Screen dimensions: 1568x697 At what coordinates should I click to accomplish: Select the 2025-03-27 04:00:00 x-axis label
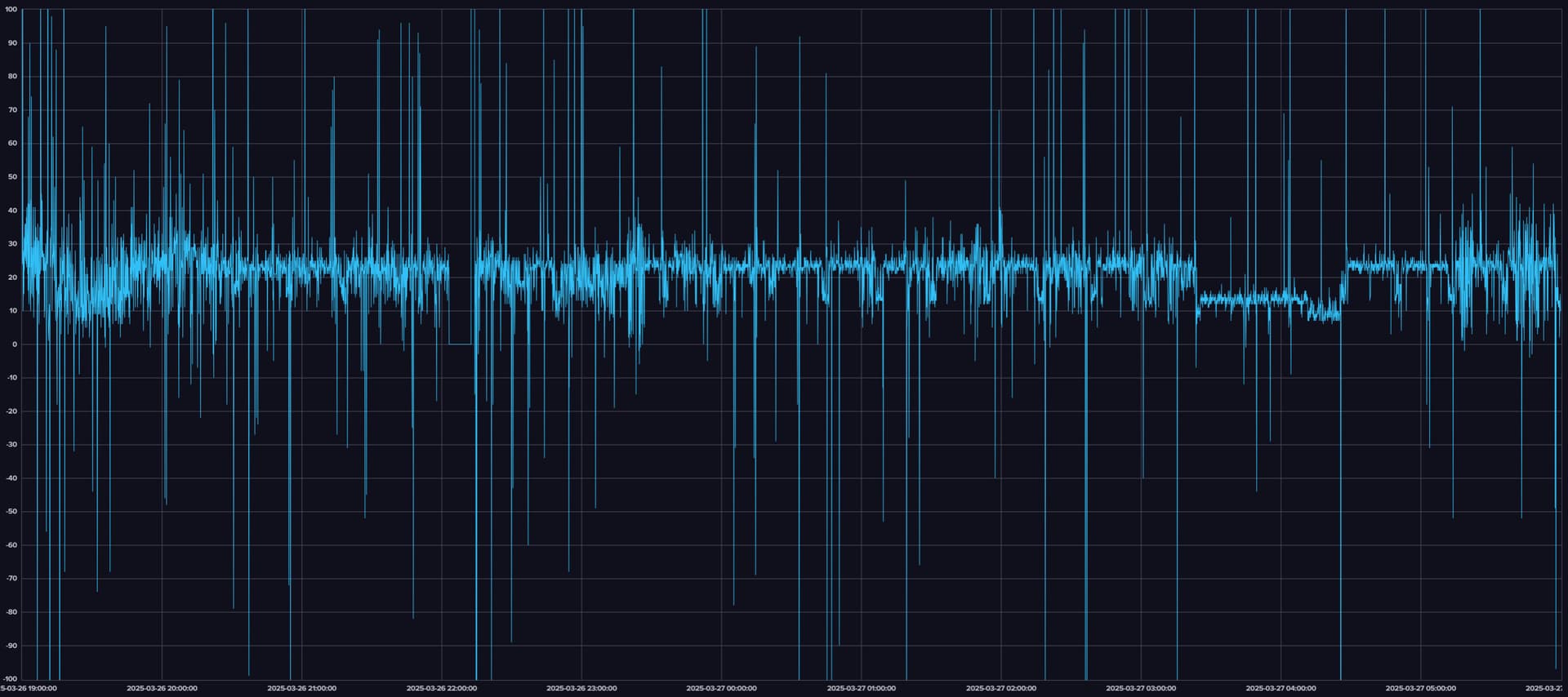[x=1281, y=689]
